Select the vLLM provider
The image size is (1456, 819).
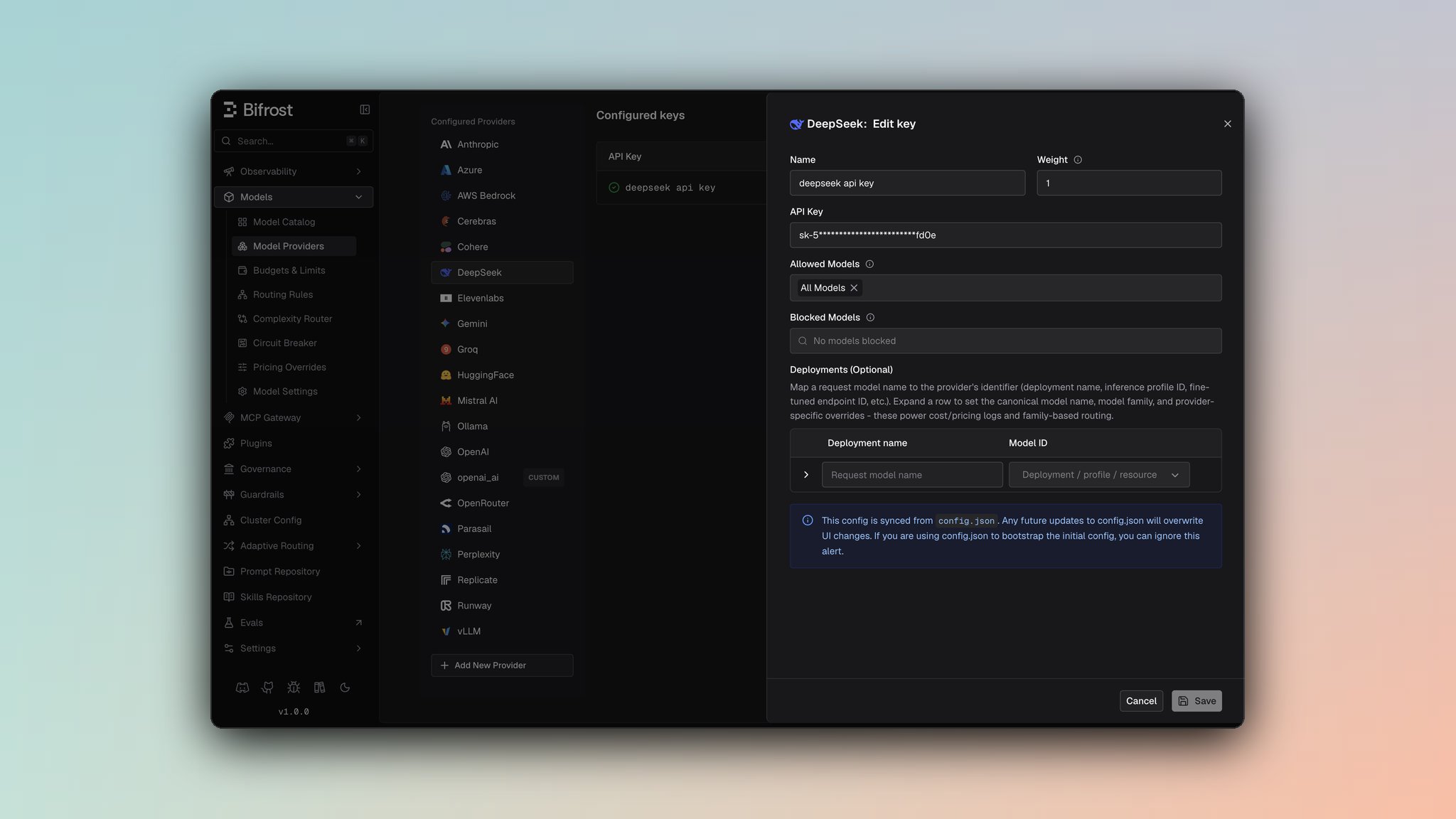(502, 631)
